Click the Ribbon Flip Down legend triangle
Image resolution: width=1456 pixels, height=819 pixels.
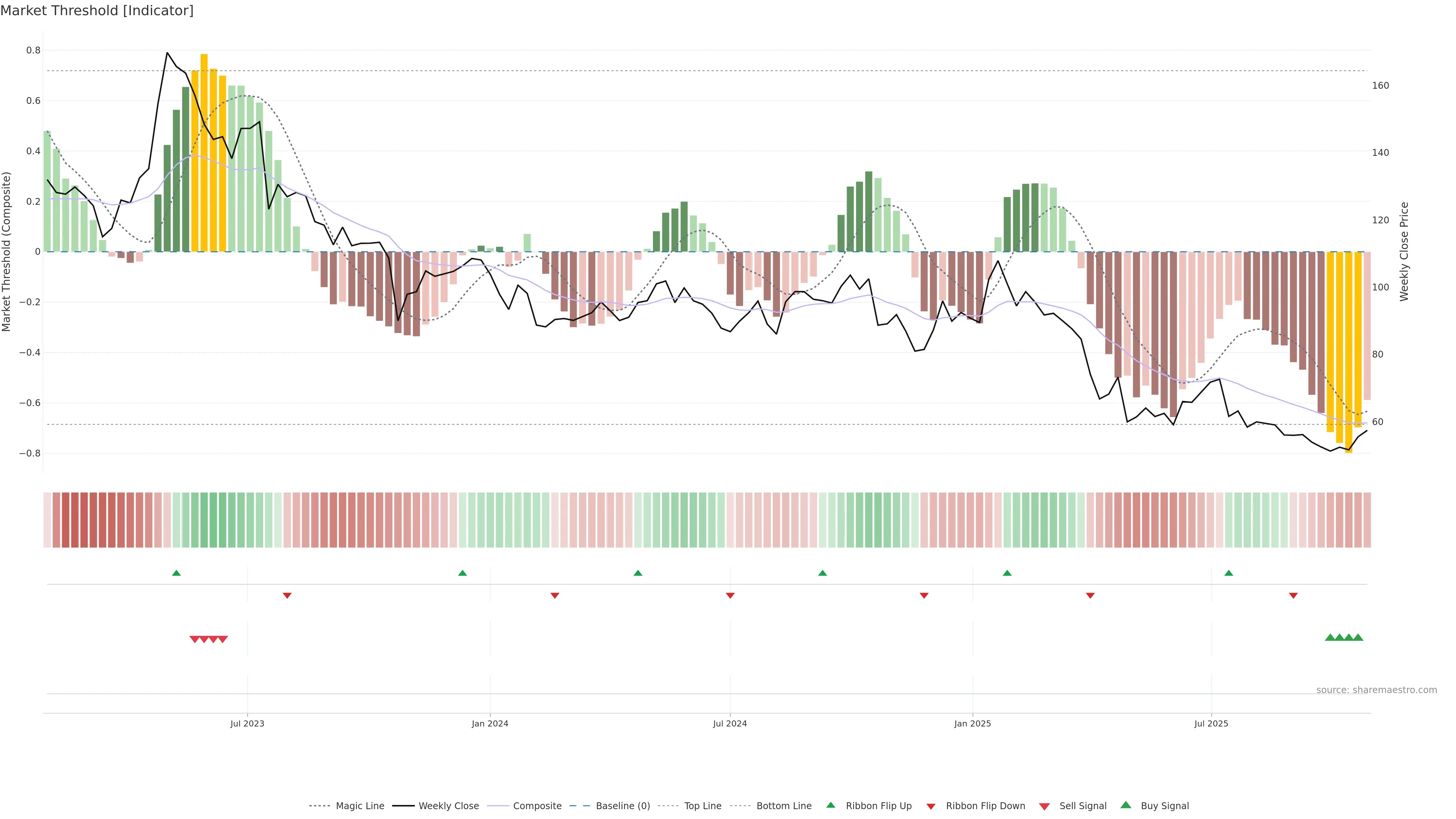coord(931,806)
